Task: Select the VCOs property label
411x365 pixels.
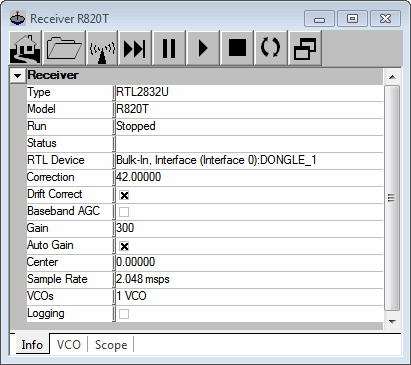Action: tap(40, 296)
